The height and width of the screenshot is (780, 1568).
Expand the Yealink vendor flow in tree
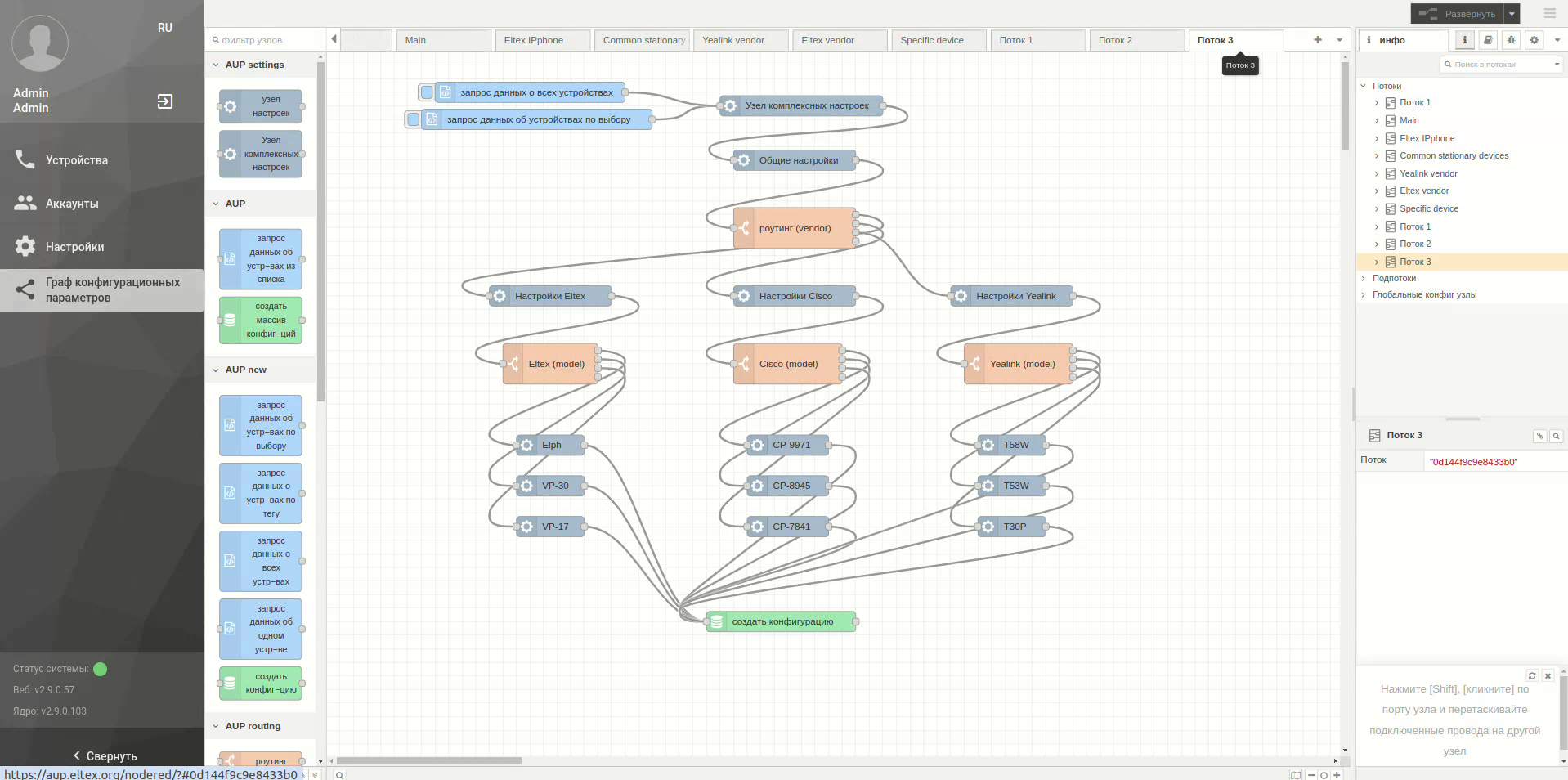[1377, 173]
